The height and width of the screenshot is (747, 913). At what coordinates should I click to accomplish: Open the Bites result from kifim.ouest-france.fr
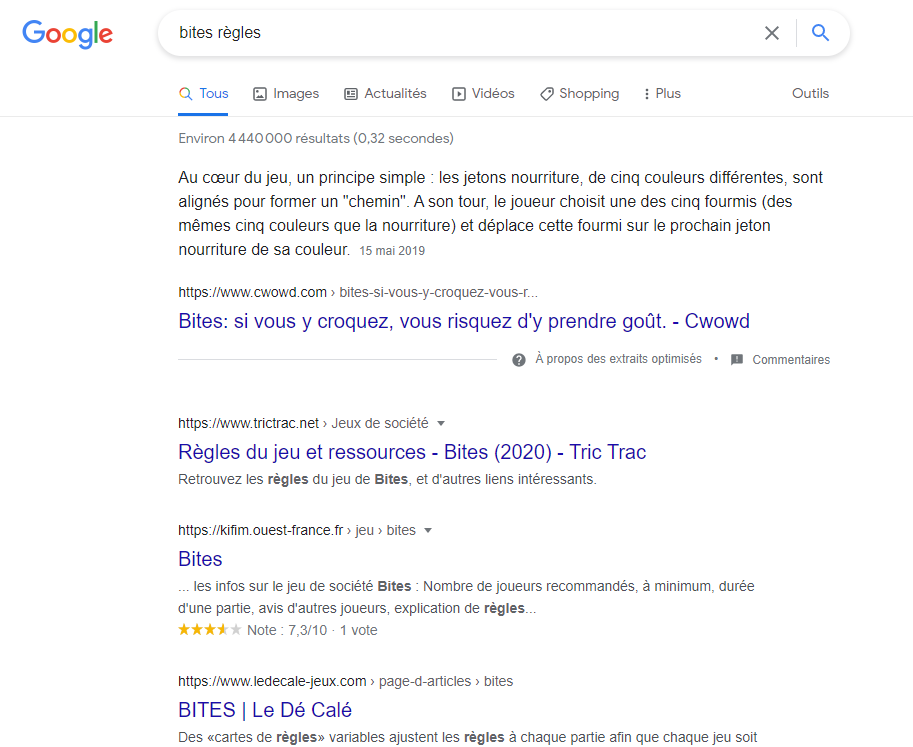tap(200, 560)
